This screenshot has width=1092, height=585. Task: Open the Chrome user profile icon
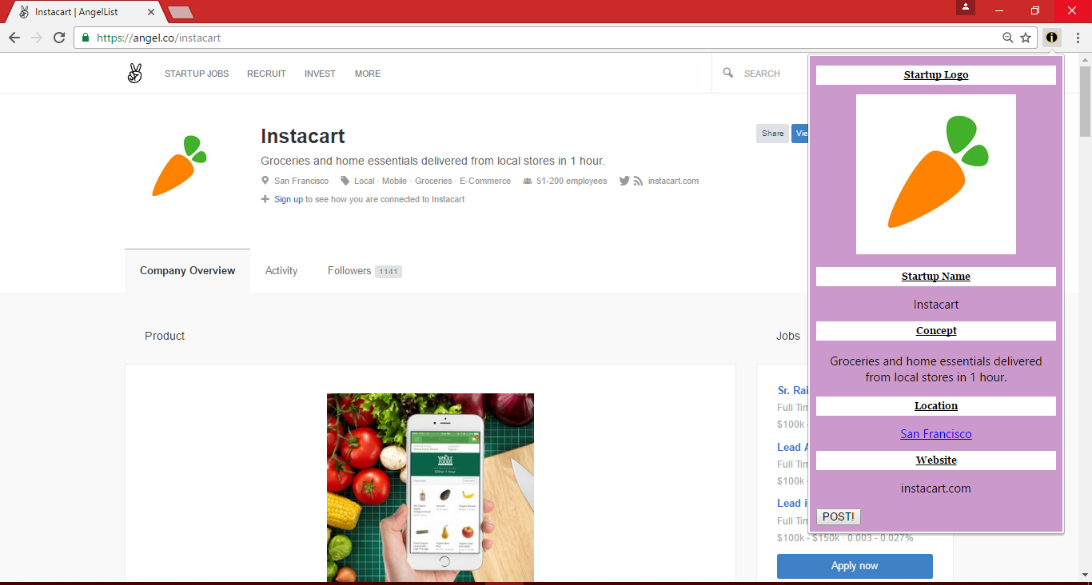(x=965, y=7)
